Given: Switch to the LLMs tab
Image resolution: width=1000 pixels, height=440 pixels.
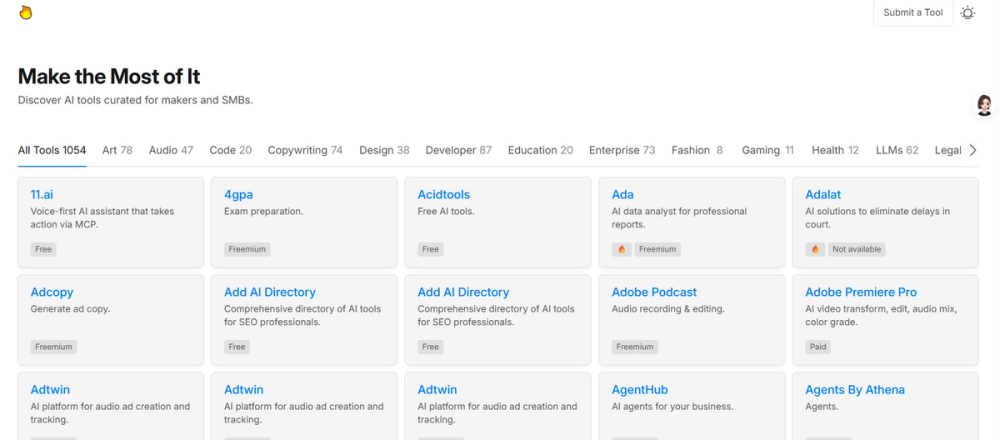Looking at the screenshot, I should pos(897,150).
